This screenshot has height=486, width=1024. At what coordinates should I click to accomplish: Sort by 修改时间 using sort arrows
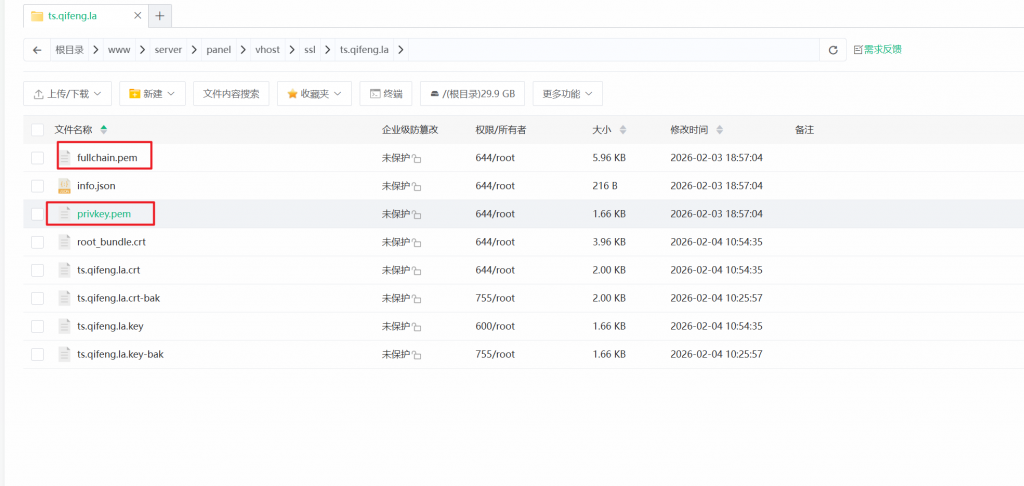(720, 130)
